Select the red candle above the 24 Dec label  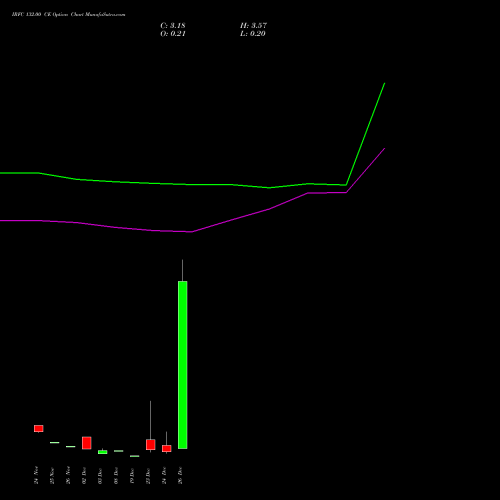(x=167, y=448)
